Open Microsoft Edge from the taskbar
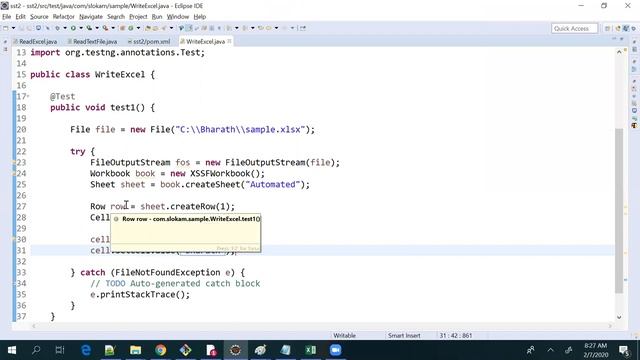The height and width of the screenshot is (360, 640). pyautogui.click(x=86, y=350)
